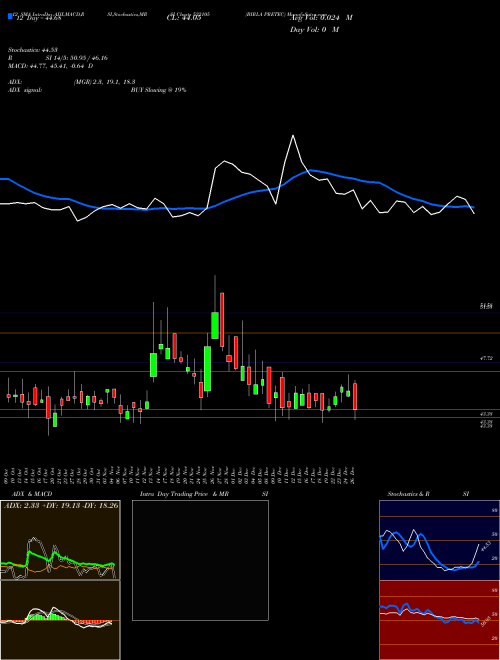Click the 'Day Vol: 0 M' text
The height and width of the screenshot is (660, 500).
pyautogui.click(x=314, y=30)
